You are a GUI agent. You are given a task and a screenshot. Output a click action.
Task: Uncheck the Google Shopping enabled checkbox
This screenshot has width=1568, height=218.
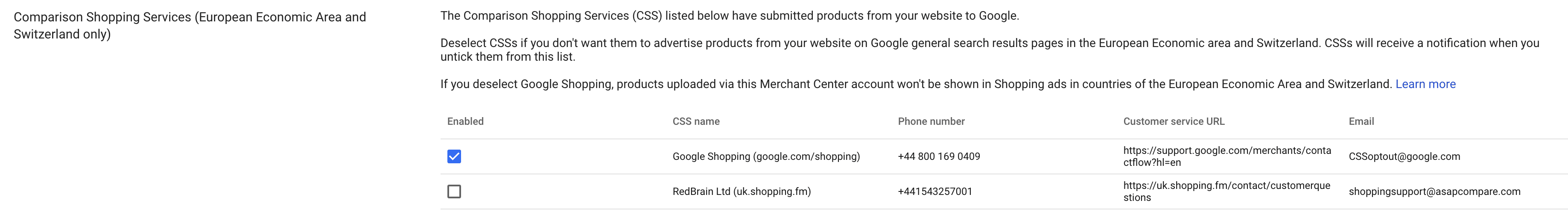tap(454, 156)
